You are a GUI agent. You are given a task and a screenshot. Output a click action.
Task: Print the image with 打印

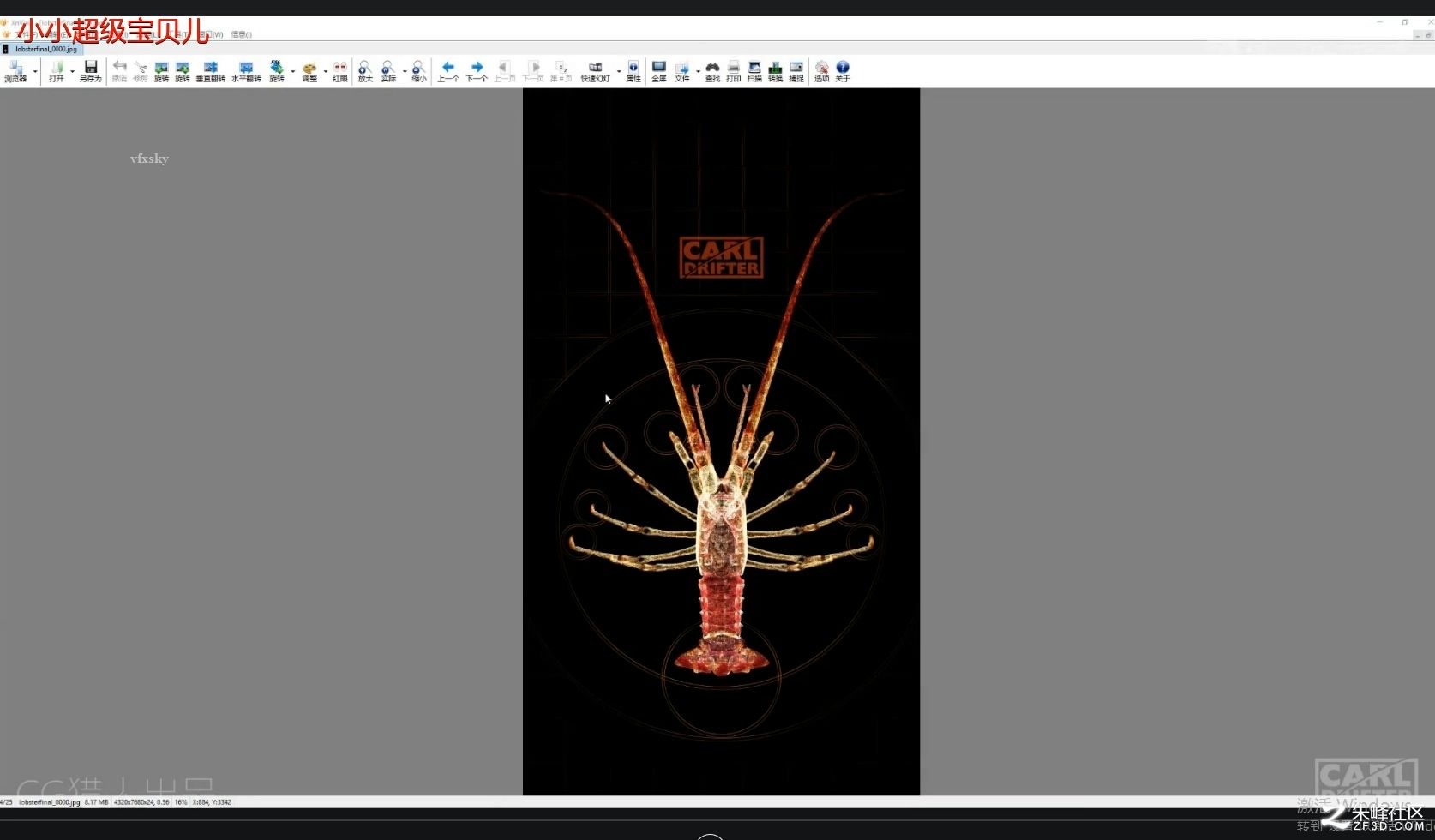734,71
